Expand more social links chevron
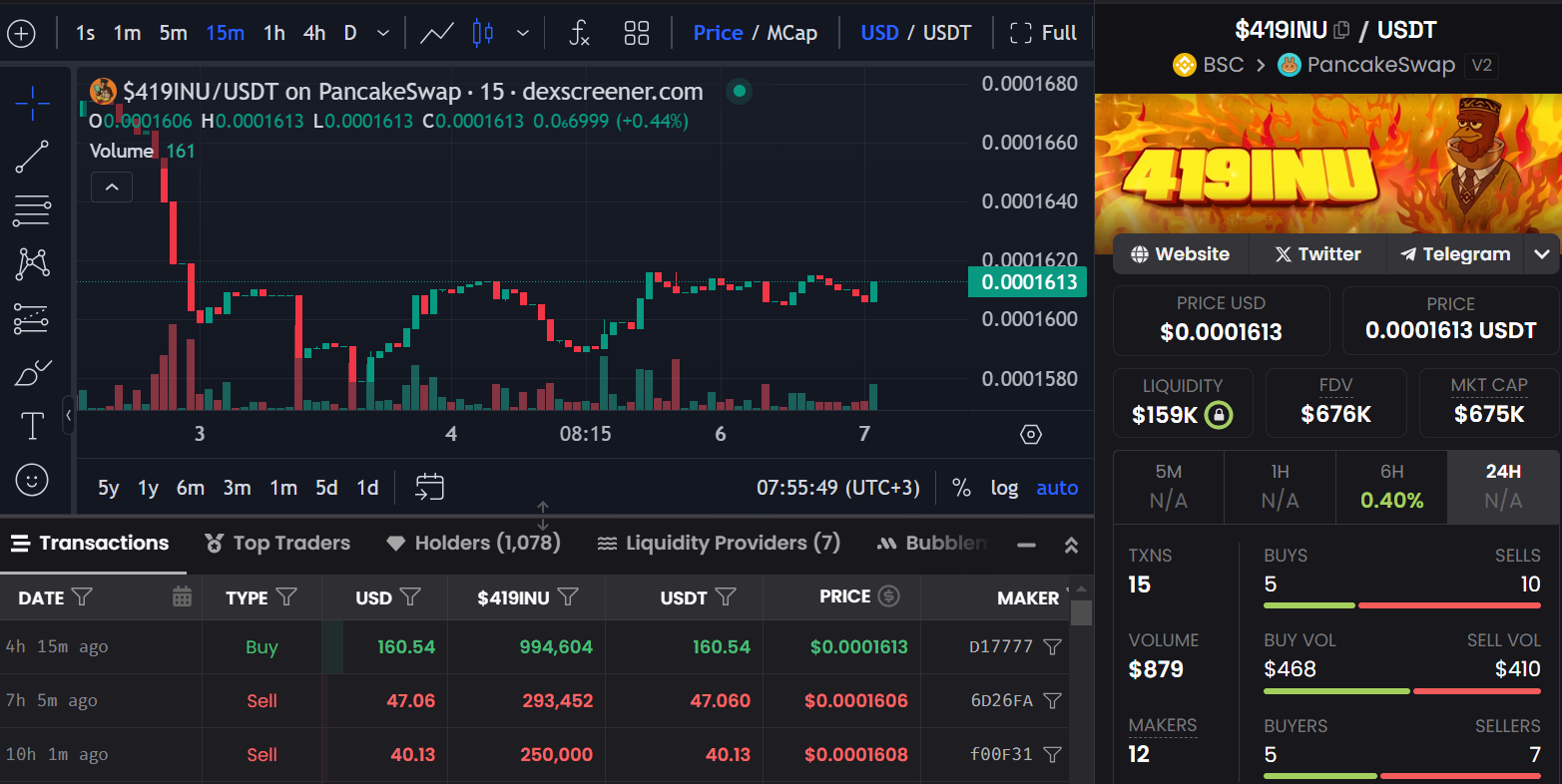Screen dimensions: 1562x784 pos(1542,254)
